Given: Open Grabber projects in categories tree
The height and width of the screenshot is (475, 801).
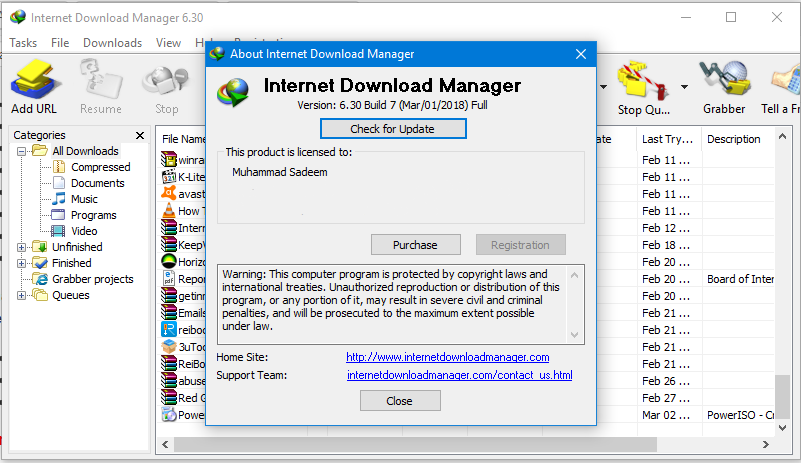Looking at the screenshot, I should [92, 279].
